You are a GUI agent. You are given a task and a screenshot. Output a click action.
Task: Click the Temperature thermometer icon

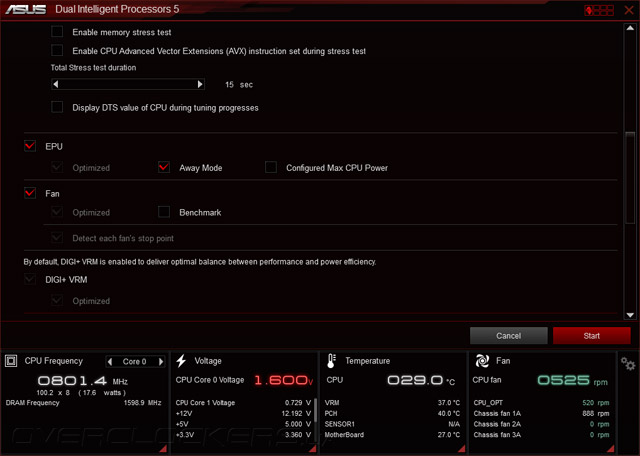point(331,361)
